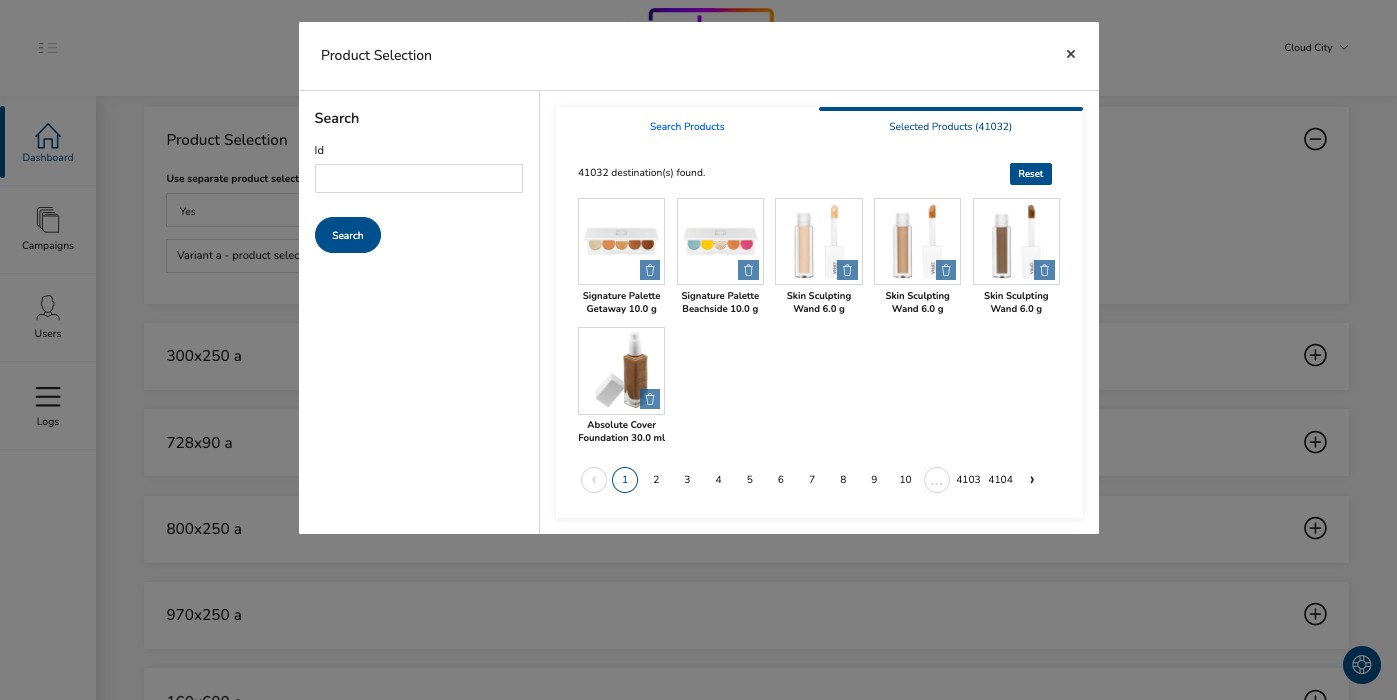Select the Selected Products (41032) tab
Image resolution: width=1397 pixels, height=700 pixels.
click(x=950, y=127)
